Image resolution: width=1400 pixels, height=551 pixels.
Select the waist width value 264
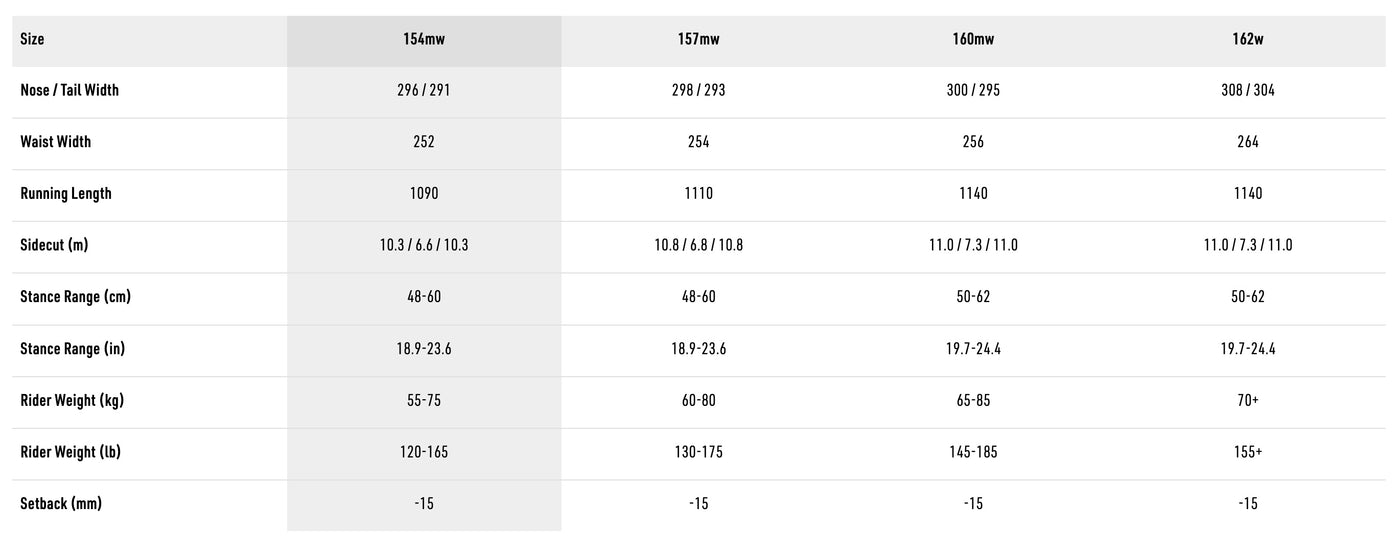tap(1248, 142)
